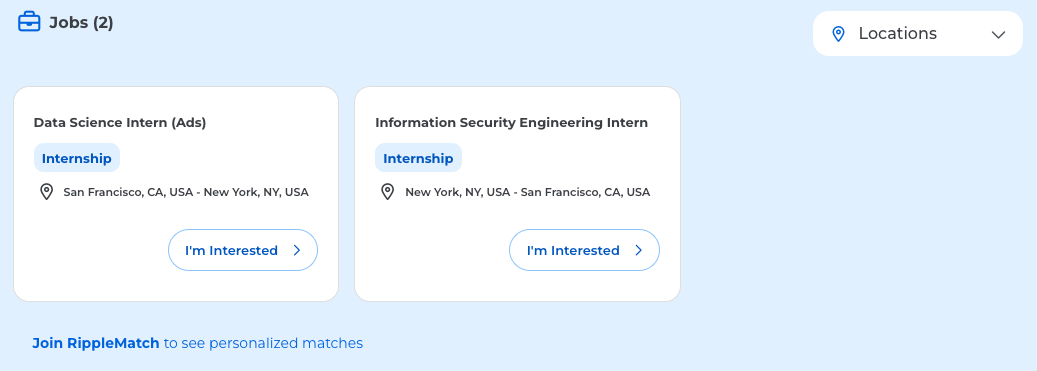The image size is (1037, 371).
Task: Select Internship tag on Information Security card
Action: click(x=418, y=158)
